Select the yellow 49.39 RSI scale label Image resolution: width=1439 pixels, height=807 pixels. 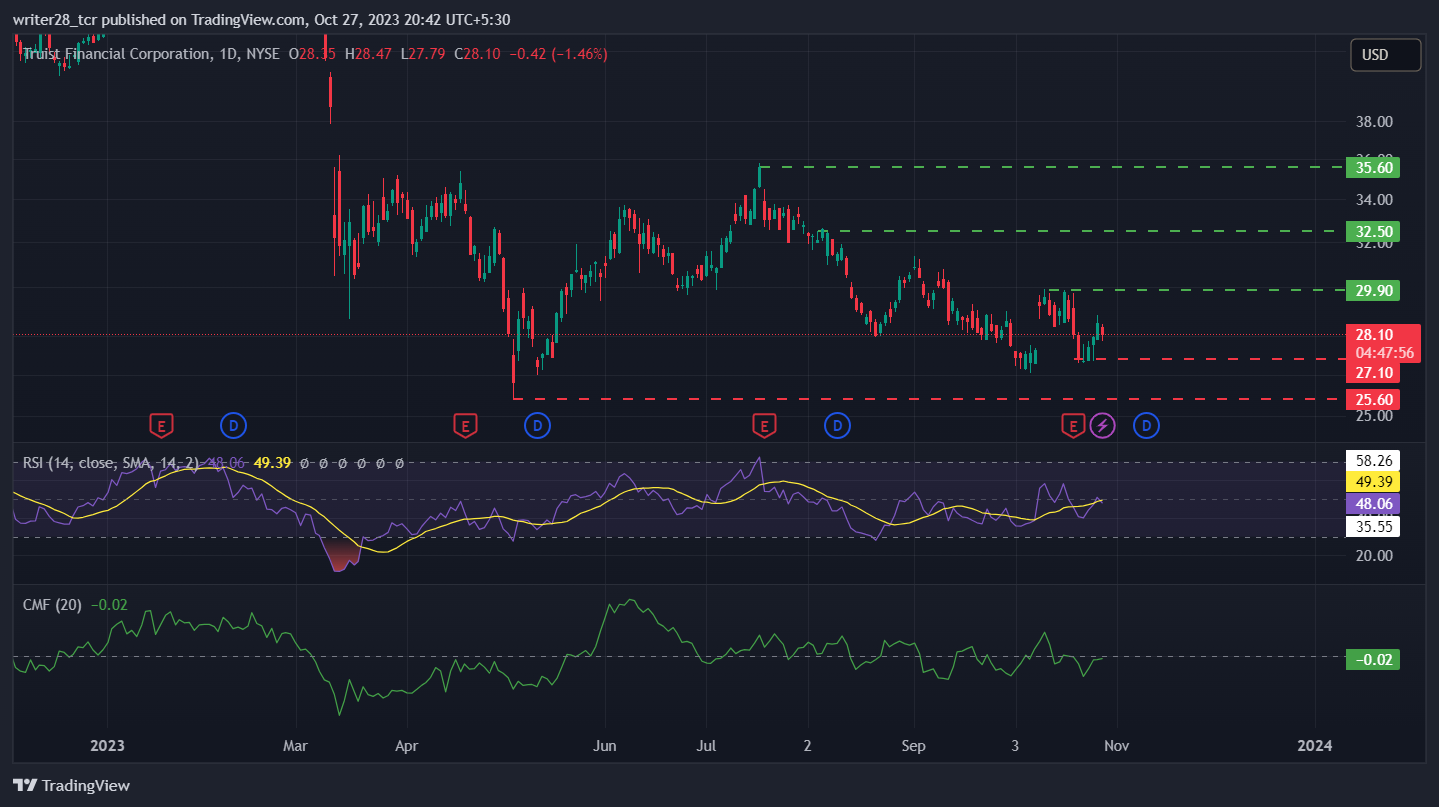pos(1372,482)
